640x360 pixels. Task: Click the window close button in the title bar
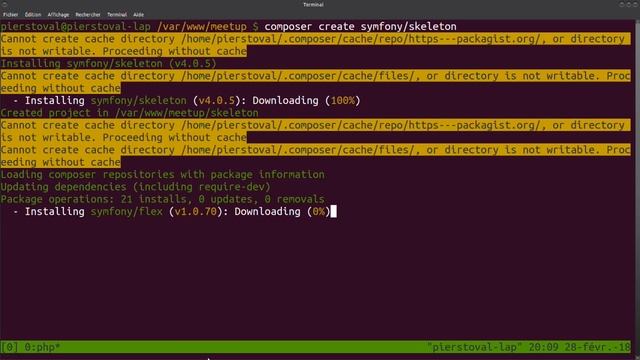pyautogui.click(x=636, y=4)
